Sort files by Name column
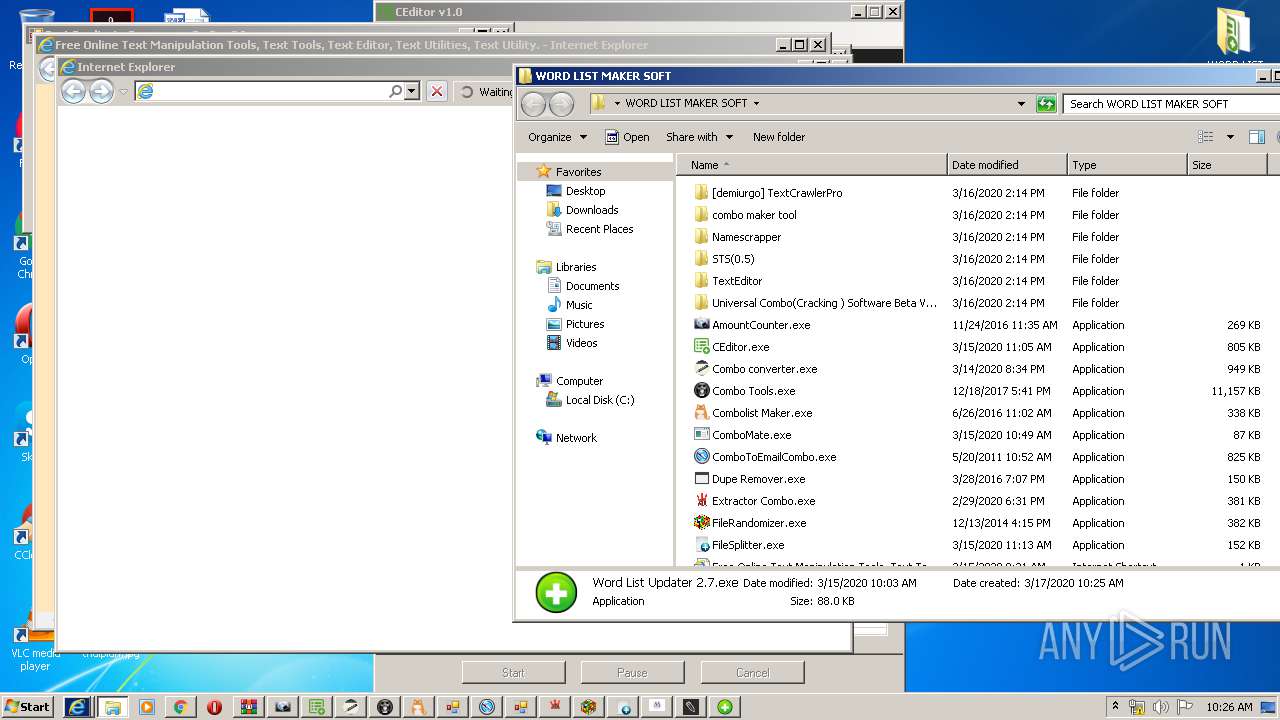Viewport: 1280px width, 720px height. coord(812,165)
